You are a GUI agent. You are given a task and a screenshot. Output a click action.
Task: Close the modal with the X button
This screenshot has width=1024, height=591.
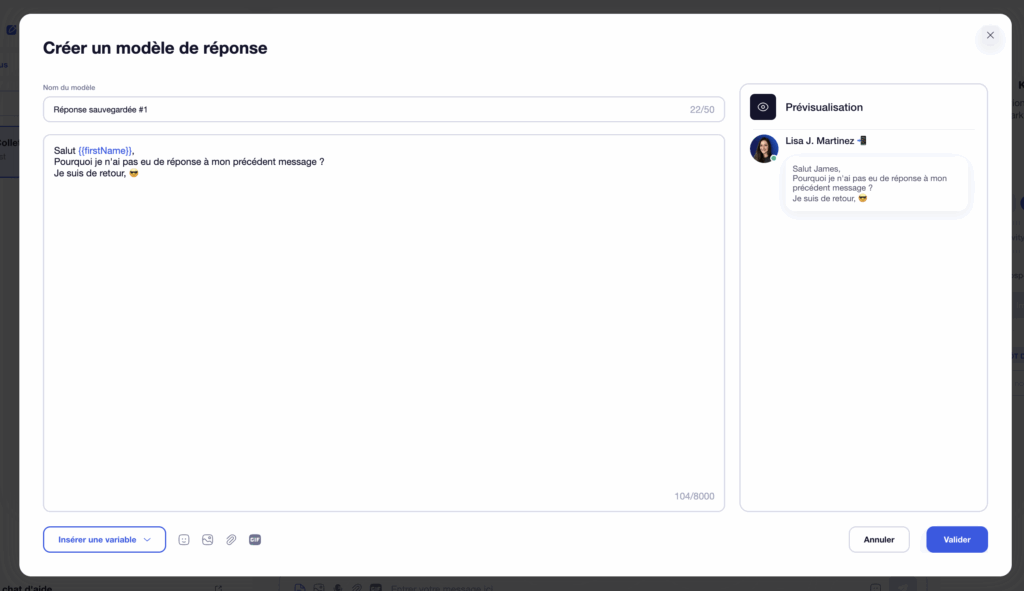point(990,37)
